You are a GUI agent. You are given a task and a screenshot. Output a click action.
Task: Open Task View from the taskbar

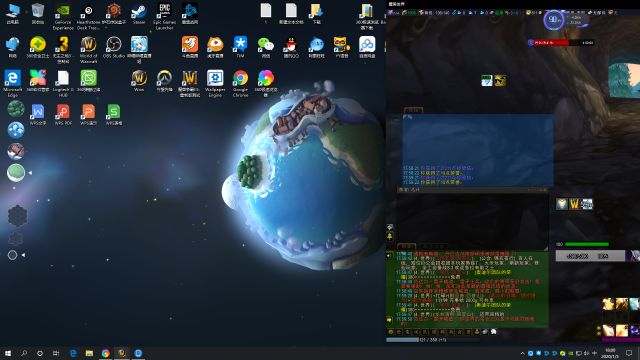click(56, 353)
